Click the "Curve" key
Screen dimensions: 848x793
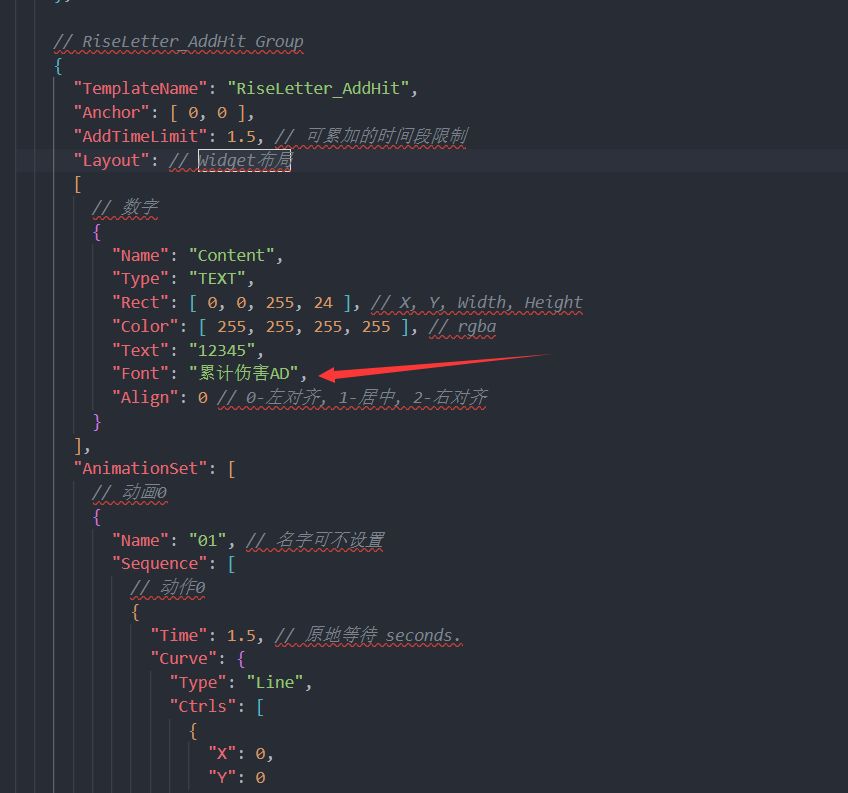[x=183, y=659]
